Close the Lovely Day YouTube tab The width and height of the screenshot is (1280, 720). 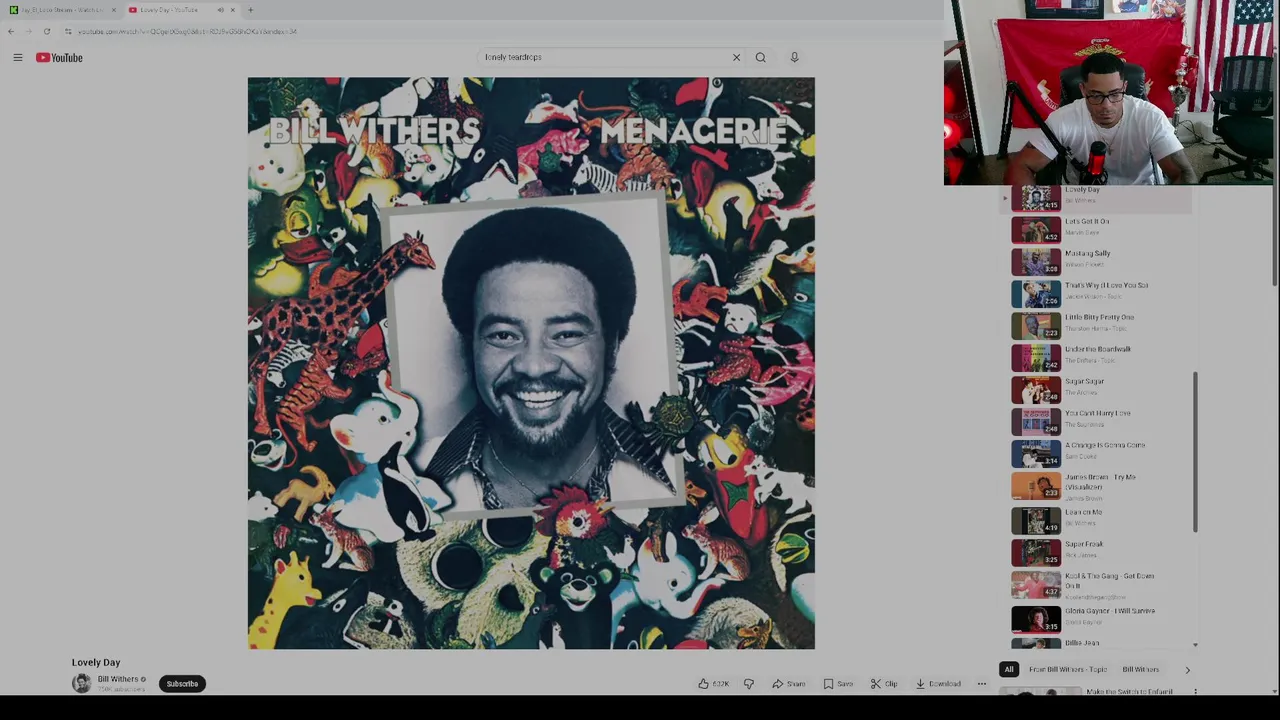pos(232,10)
